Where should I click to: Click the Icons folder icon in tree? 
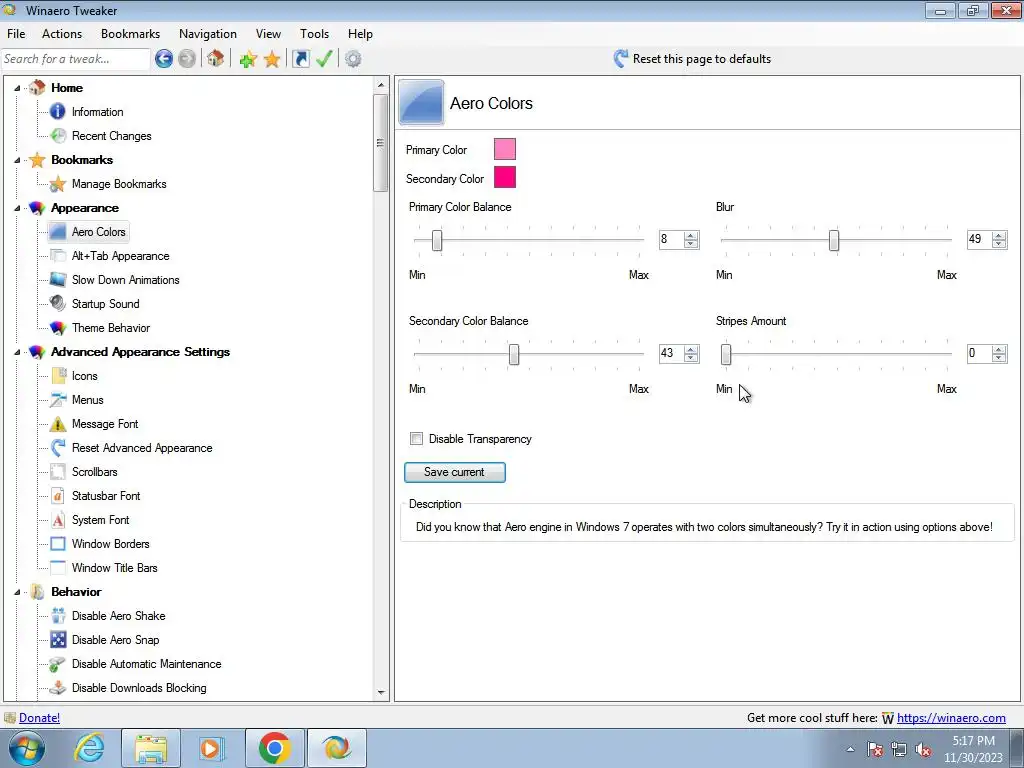tap(57, 376)
